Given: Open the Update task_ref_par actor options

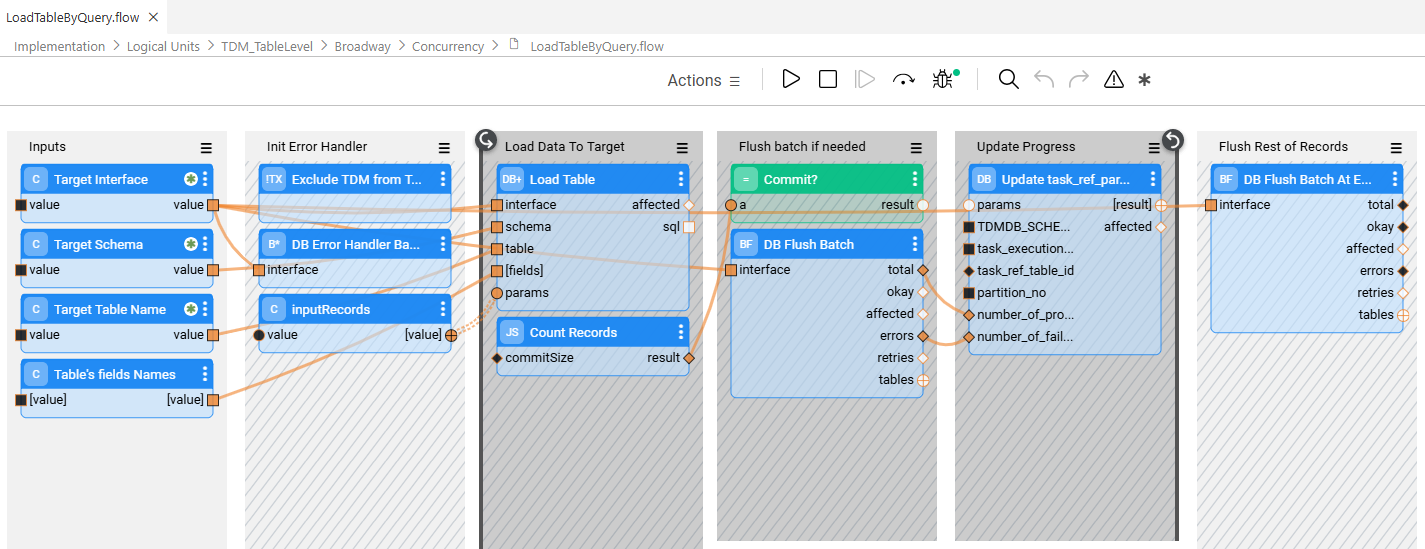Looking at the screenshot, I should (x=1153, y=179).
